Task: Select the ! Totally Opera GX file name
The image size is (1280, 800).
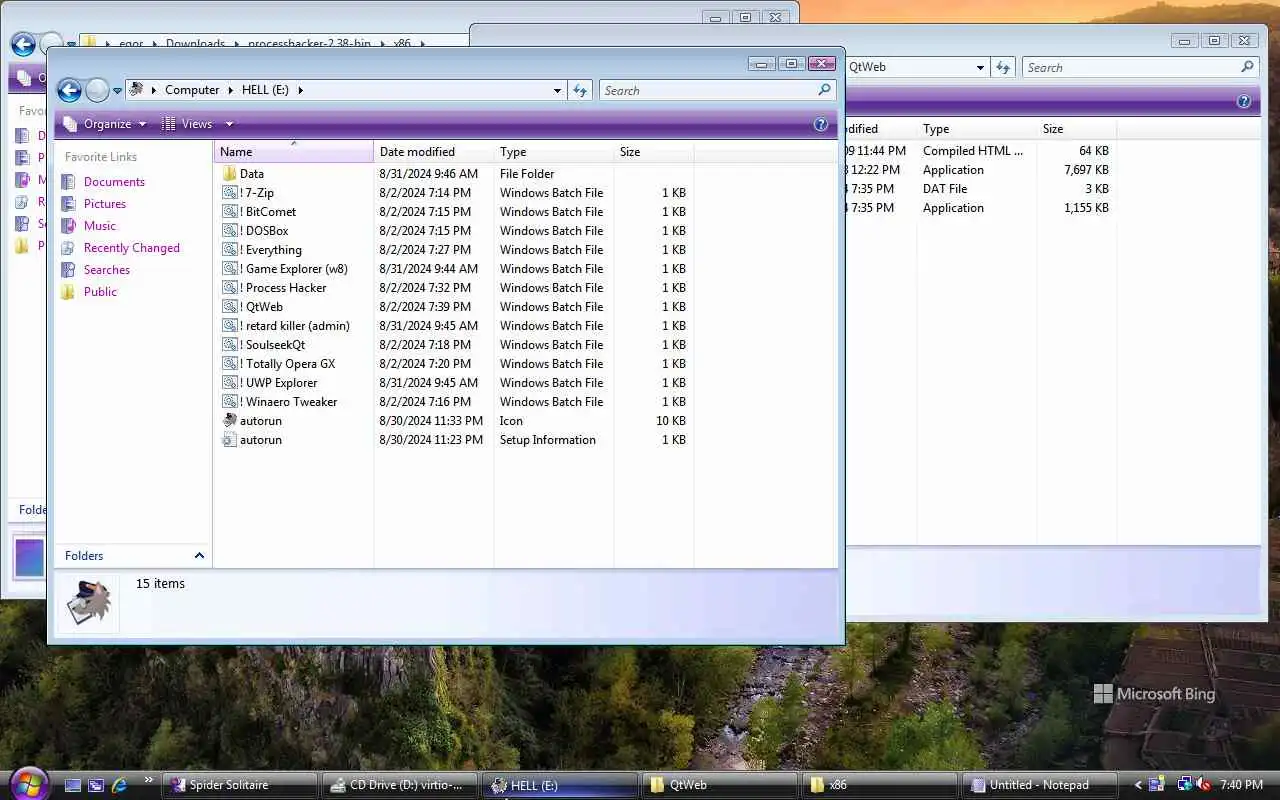Action: [x=288, y=364]
